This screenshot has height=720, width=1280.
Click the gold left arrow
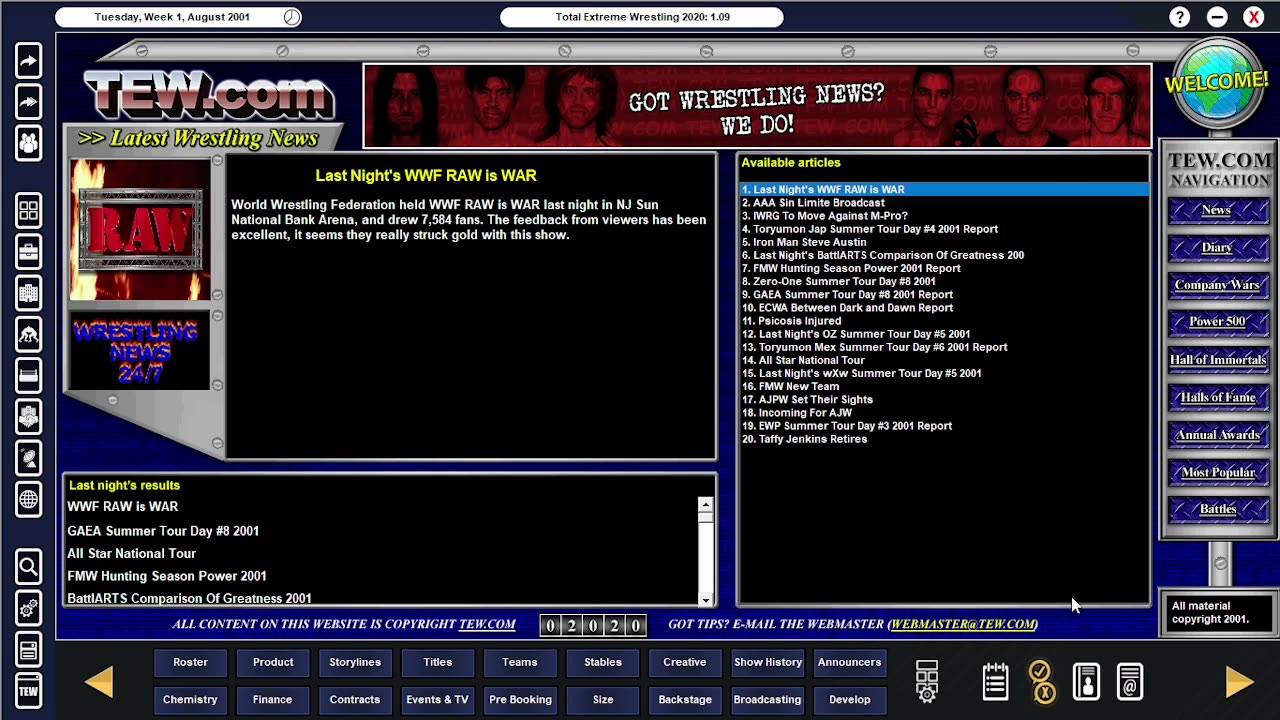coord(99,681)
